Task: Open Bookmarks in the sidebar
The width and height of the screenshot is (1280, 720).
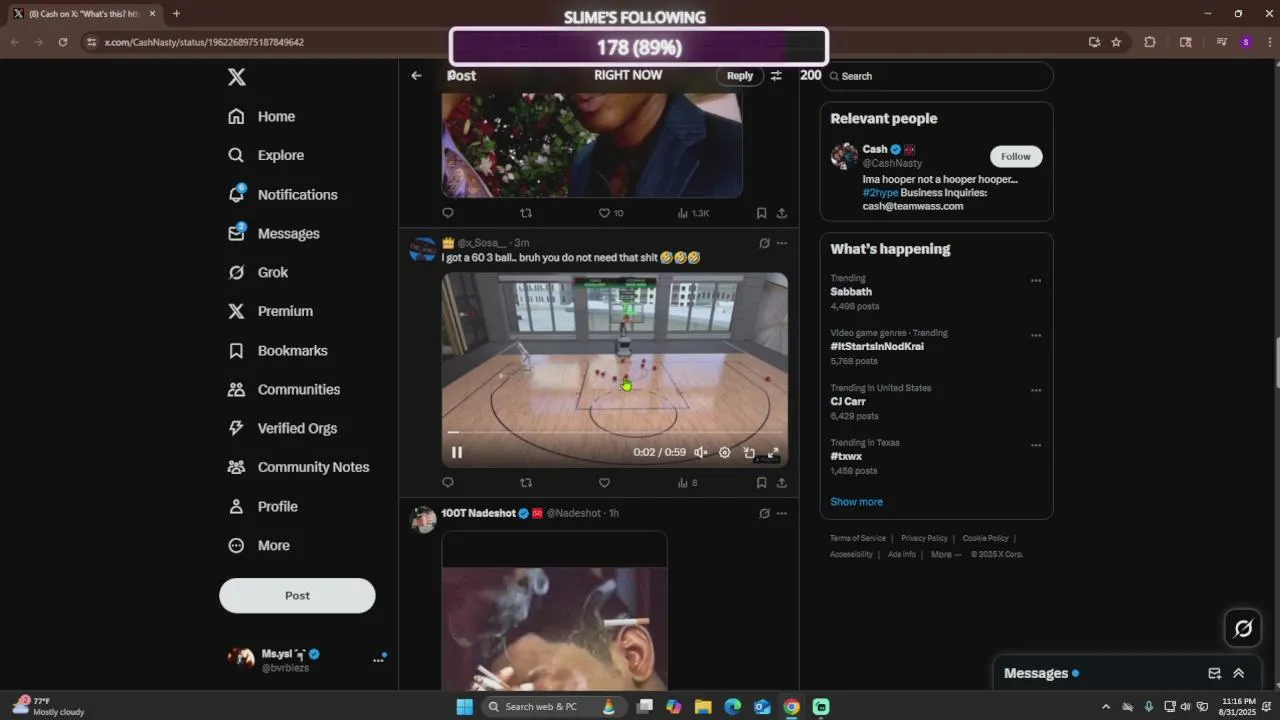Action: pyautogui.click(x=277, y=351)
